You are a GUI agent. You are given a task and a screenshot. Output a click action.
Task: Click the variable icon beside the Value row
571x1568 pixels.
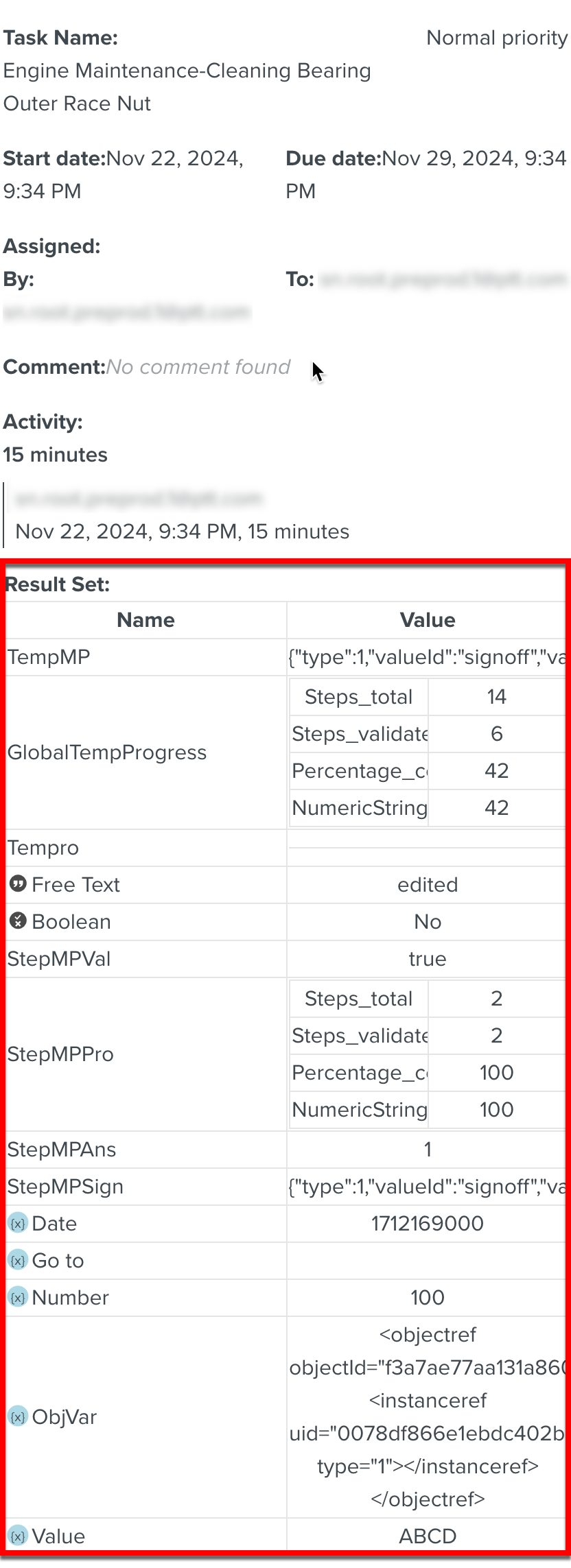coord(18,1536)
